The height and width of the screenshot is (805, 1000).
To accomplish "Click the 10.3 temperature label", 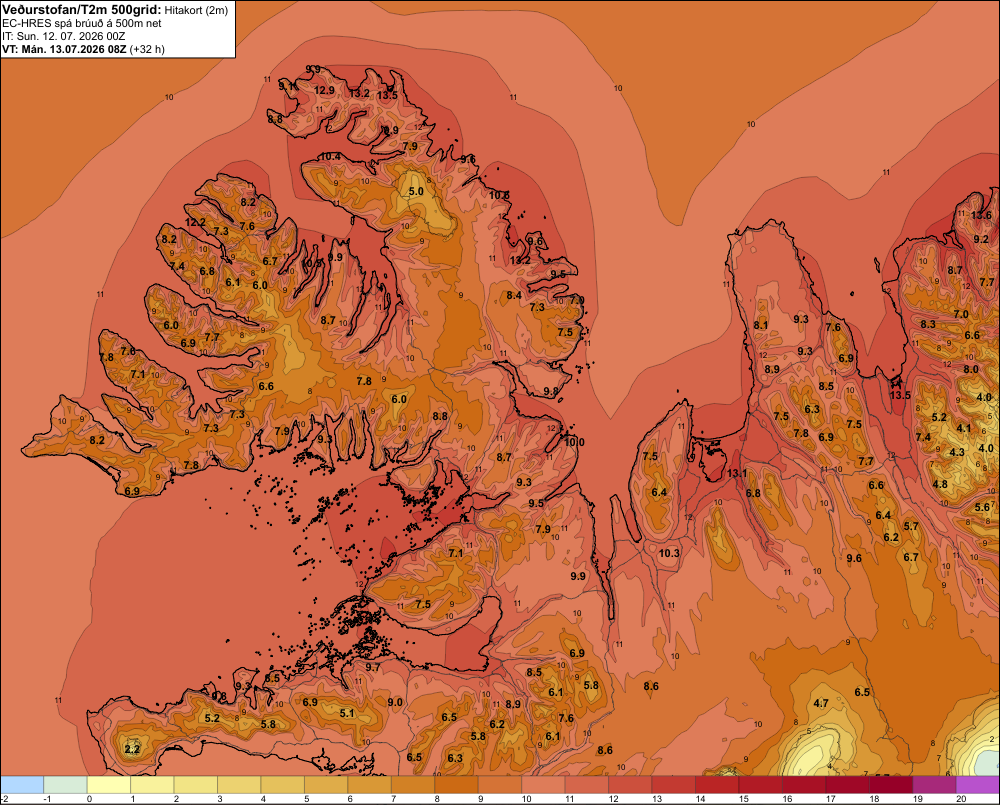I will pos(669,553).
